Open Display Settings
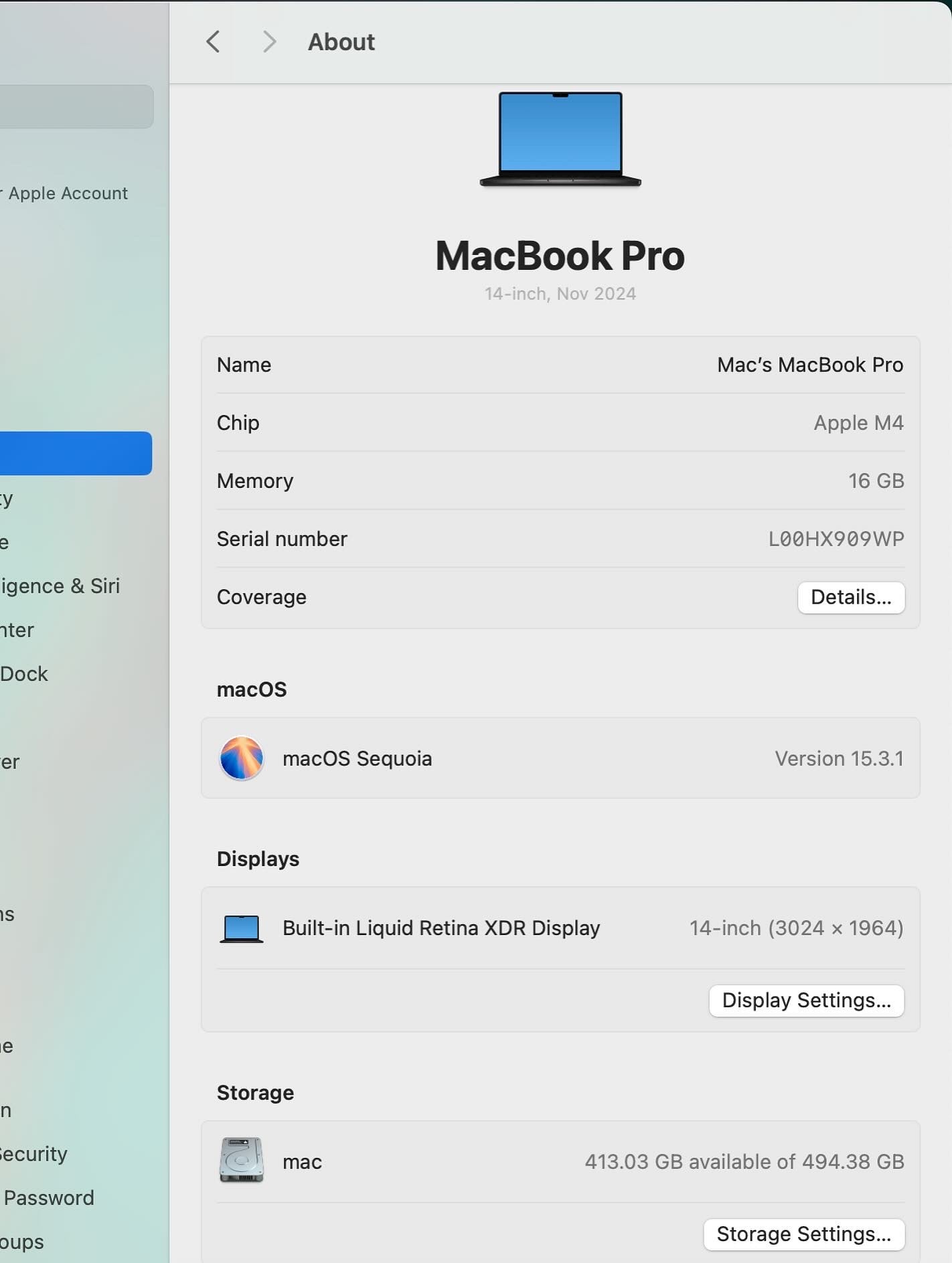The height and width of the screenshot is (1263, 952). tap(806, 1000)
